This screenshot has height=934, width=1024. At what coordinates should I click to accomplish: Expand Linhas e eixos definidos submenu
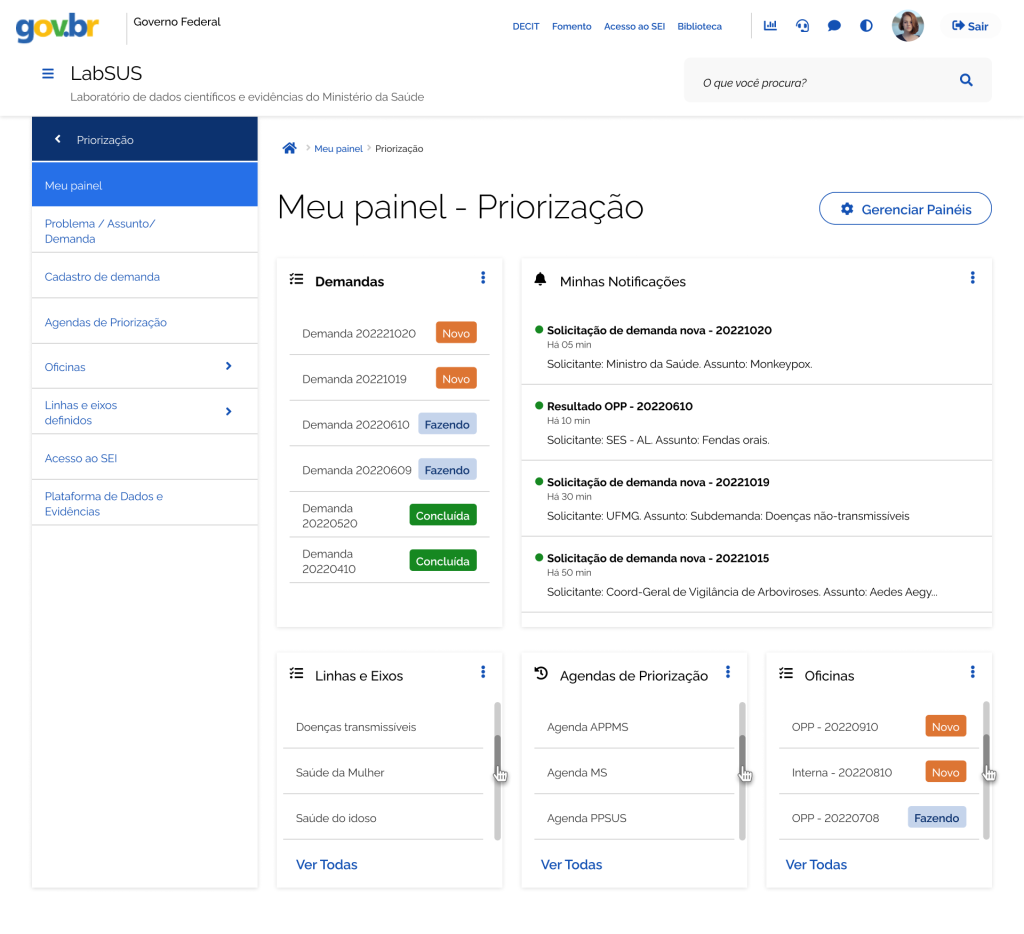click(x=228, y=412)
